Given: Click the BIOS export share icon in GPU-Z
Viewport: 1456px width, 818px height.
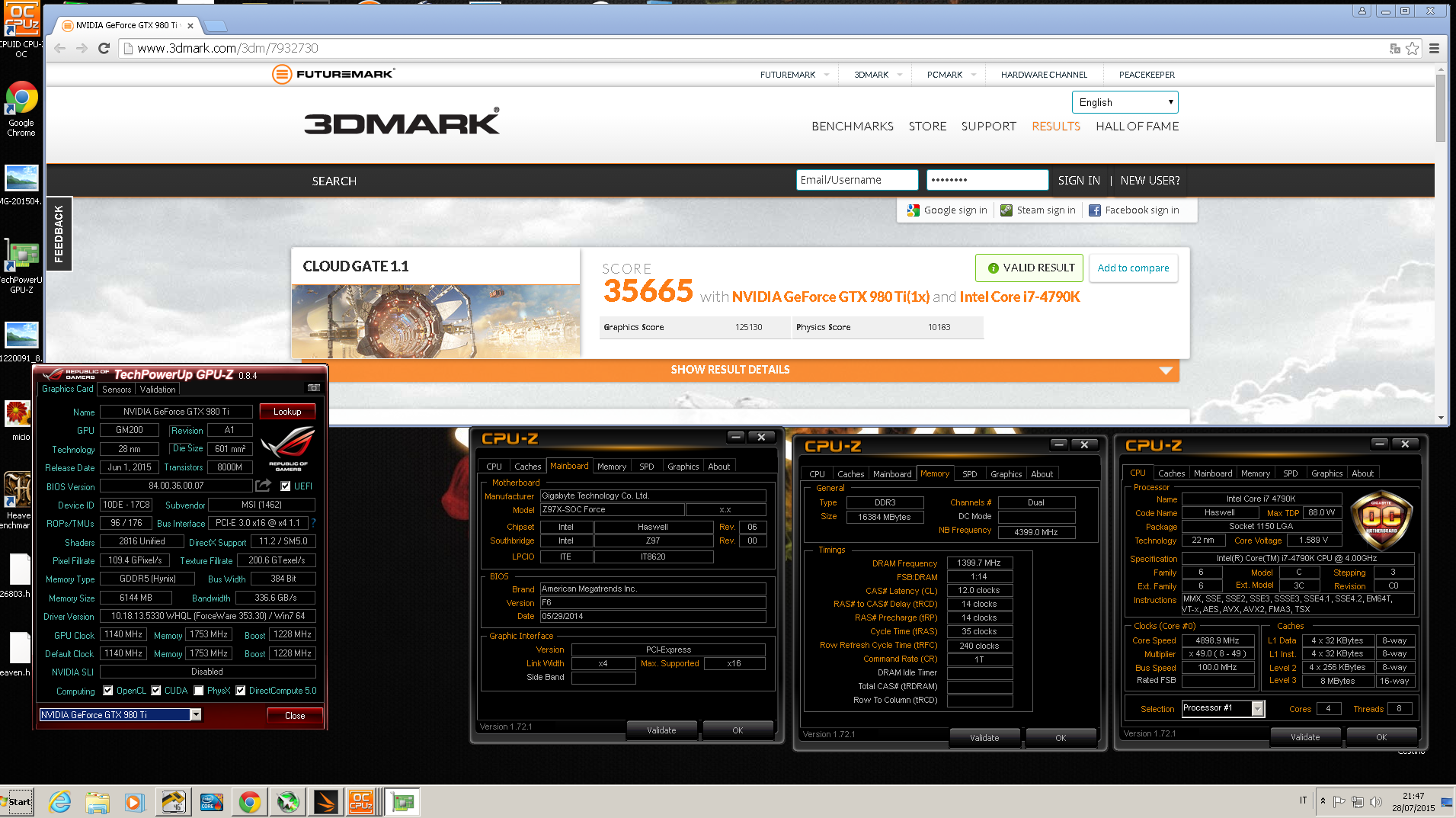Looking at the screenshot, I should pyautogui.click(x=264, y=485).
